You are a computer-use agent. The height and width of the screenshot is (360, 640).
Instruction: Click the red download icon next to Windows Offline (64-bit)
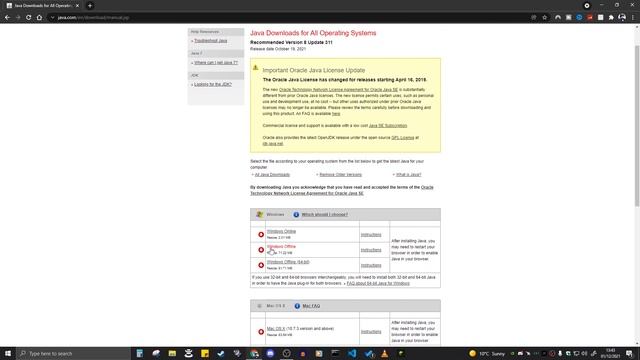click(261, 265)
